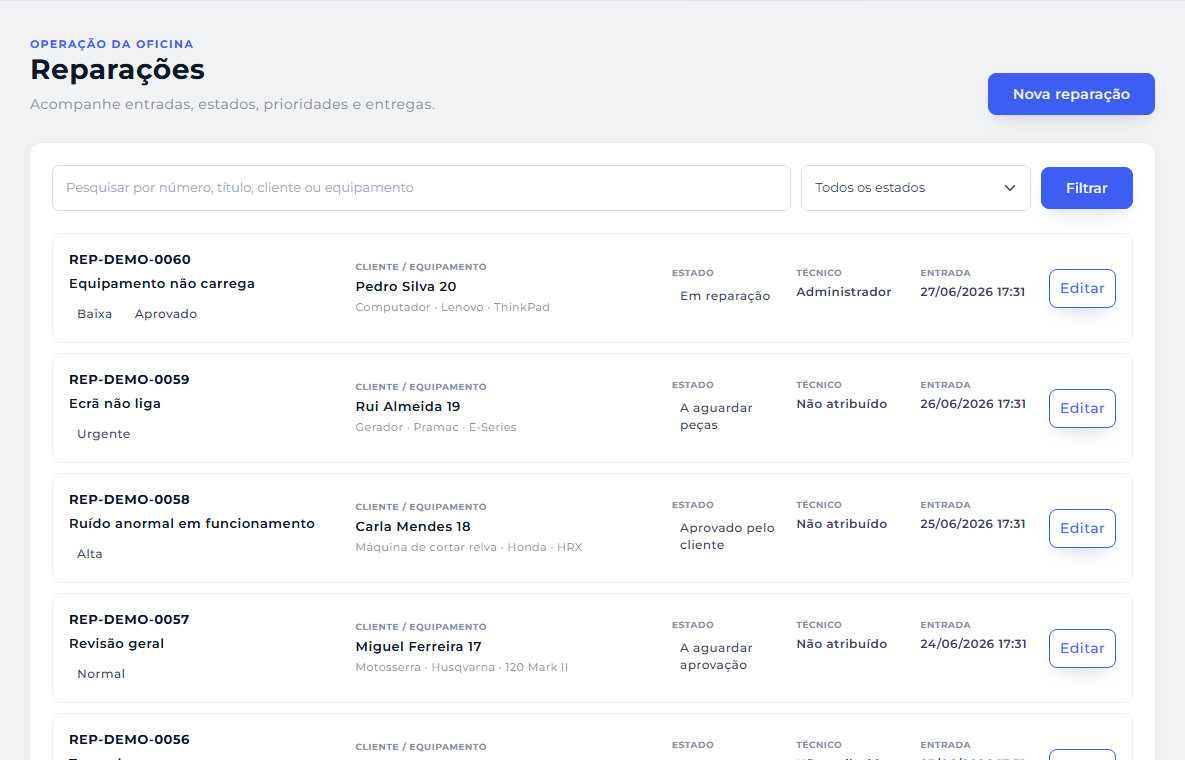The width and height of the screenshot is (1185, 760).
Task: Click Não atribuído in REP-DEMO-0058 row
Action: click(842, 524)
